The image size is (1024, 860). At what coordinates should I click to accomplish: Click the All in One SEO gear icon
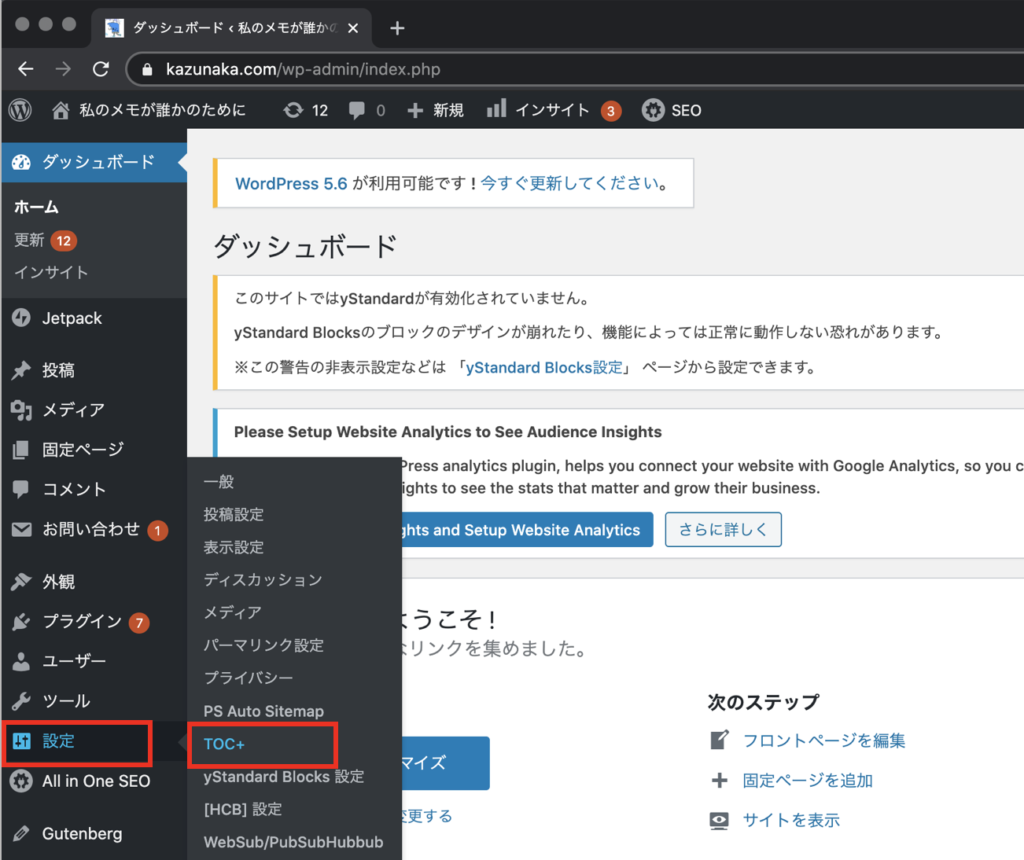pyautogui.click(x=22, y=781)
